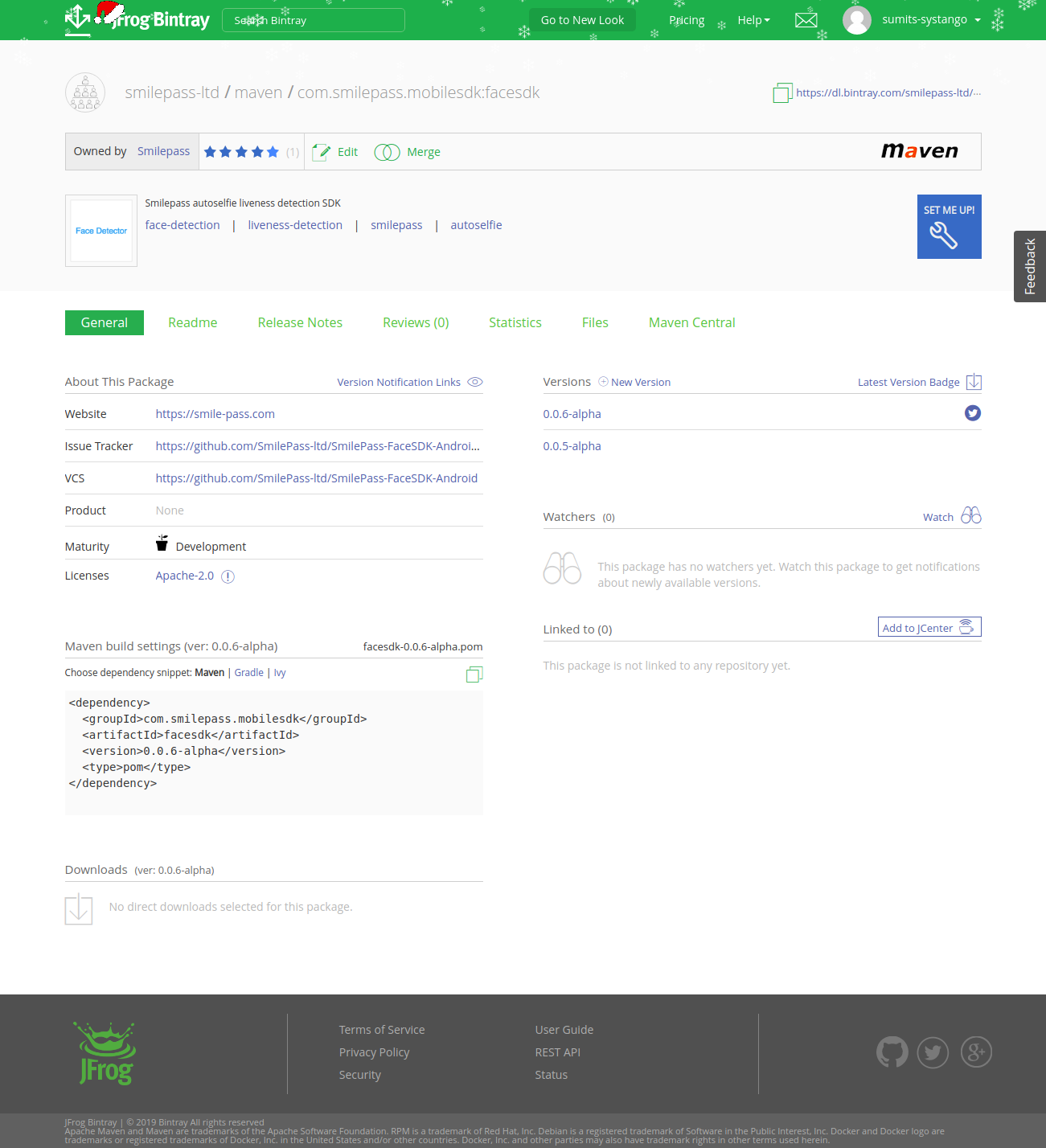1046x1148 pixels.
Task: Open the User Guide footer link
Action: pyautogui.click(x=564, y=1030)
